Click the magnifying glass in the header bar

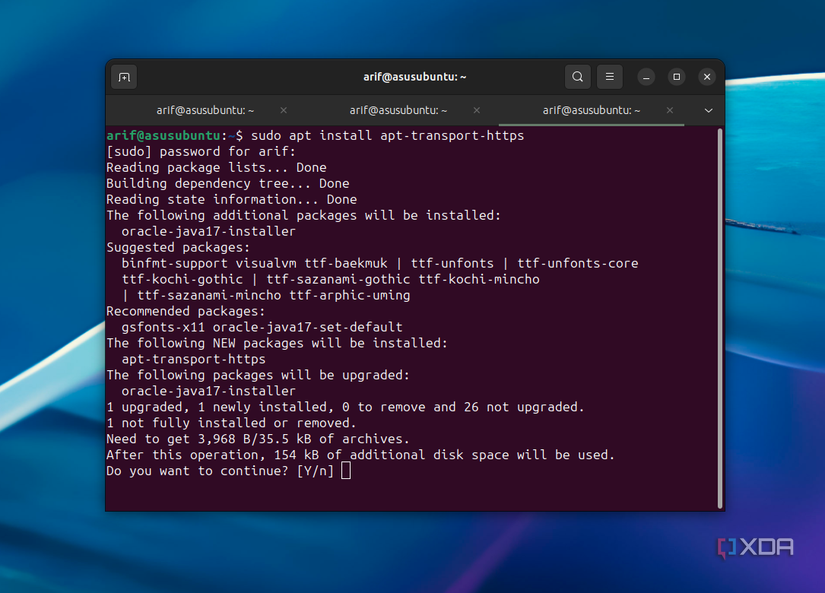pos(577,76)
